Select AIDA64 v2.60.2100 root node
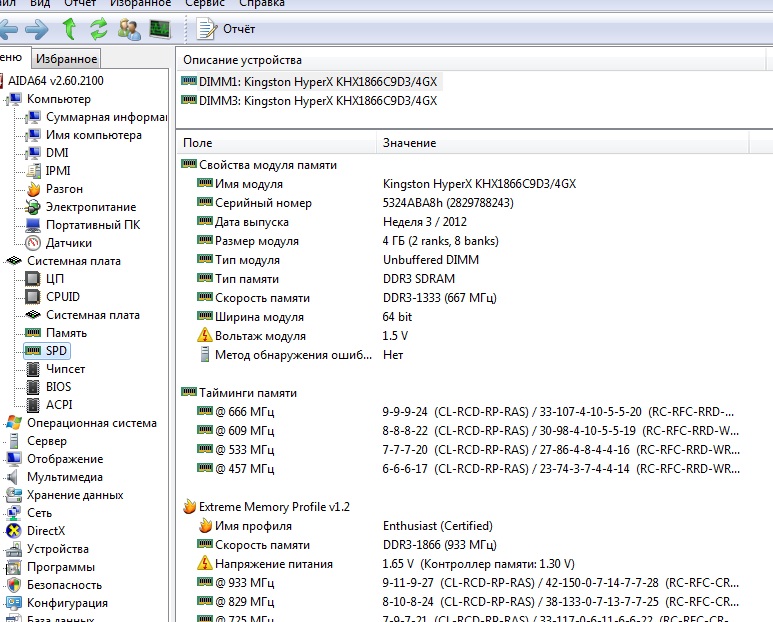Image resolution: width=773 pixels, height=622 pixels. 56,80
